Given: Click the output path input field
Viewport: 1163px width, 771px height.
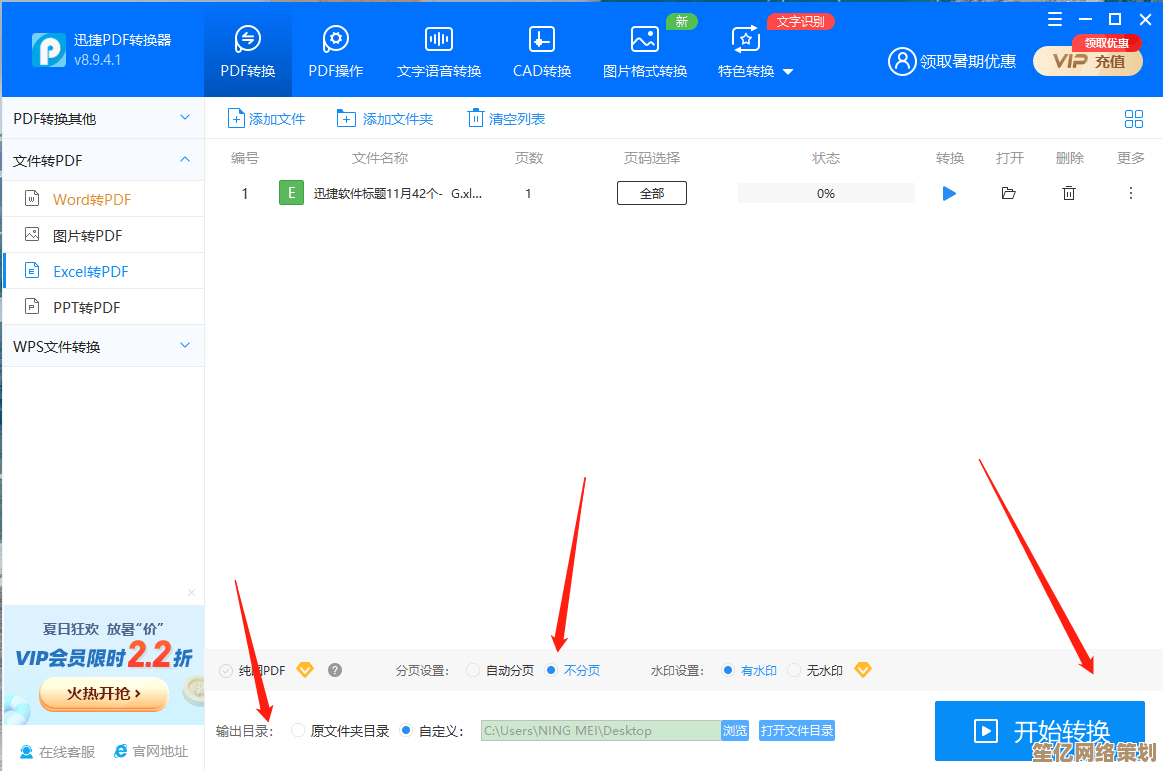Looking at the screenshot, I should coord(600,731).
